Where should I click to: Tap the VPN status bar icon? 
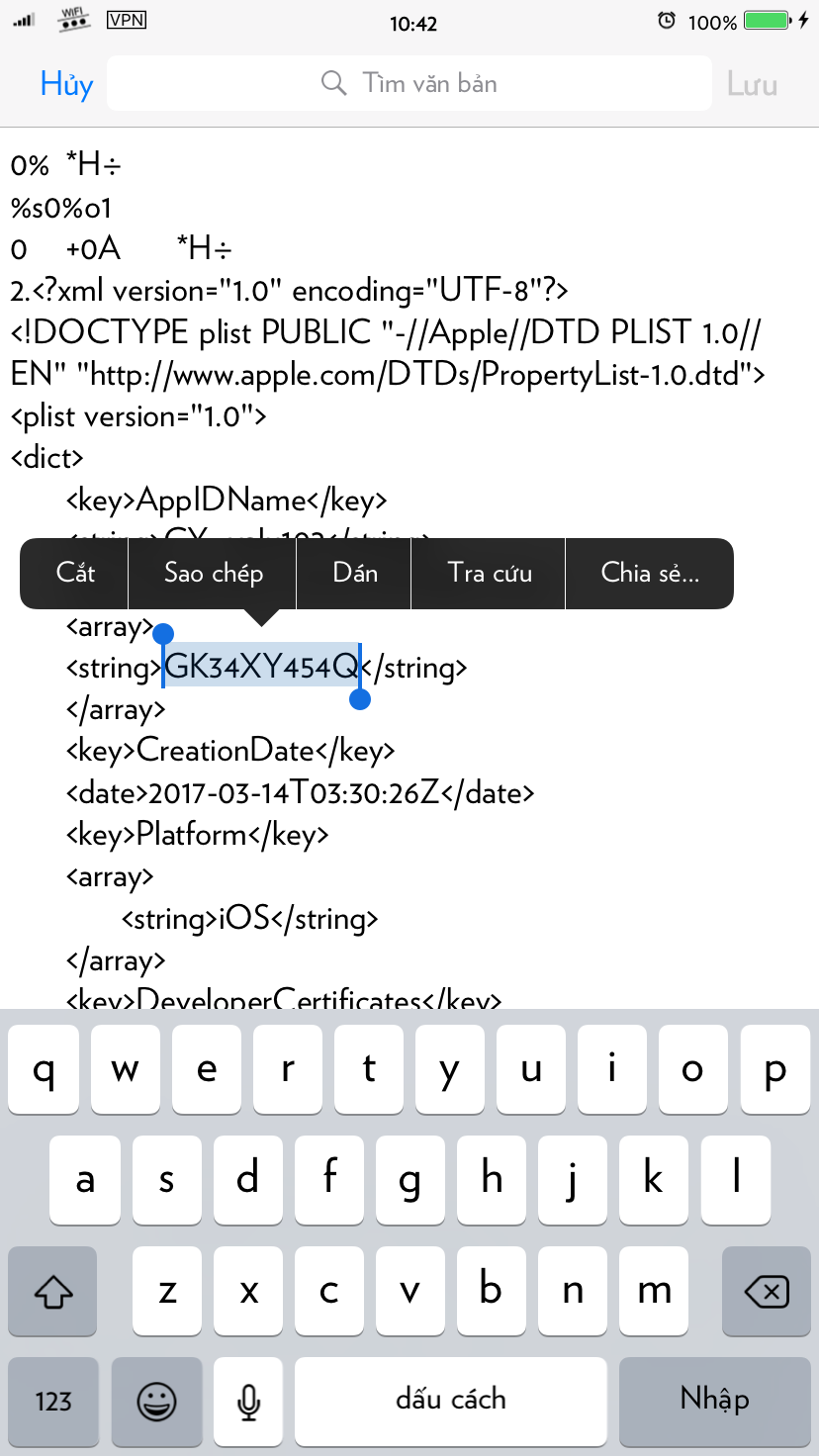pyautogui.click(x=126, y=19)
